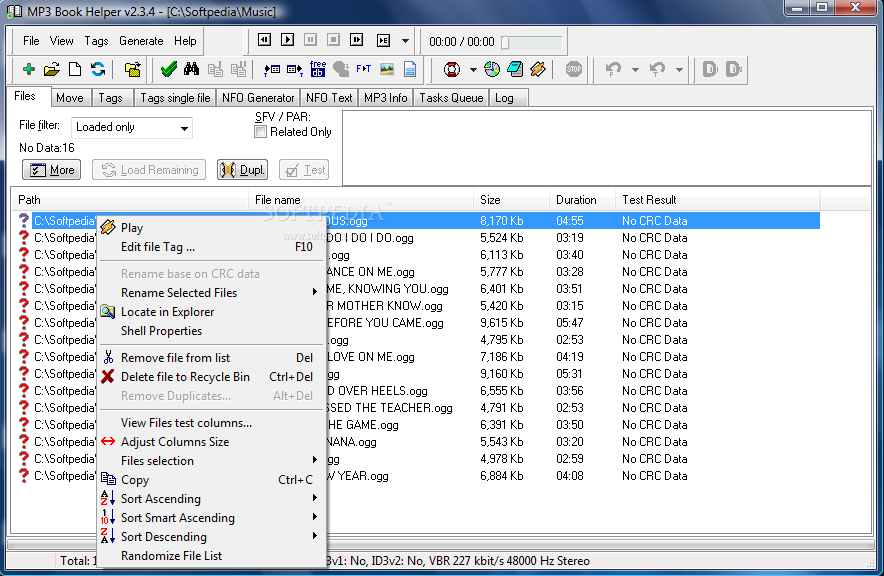Click the next track player button
The height and width of the screenshot is (576, 884).
tap(356, 39)
